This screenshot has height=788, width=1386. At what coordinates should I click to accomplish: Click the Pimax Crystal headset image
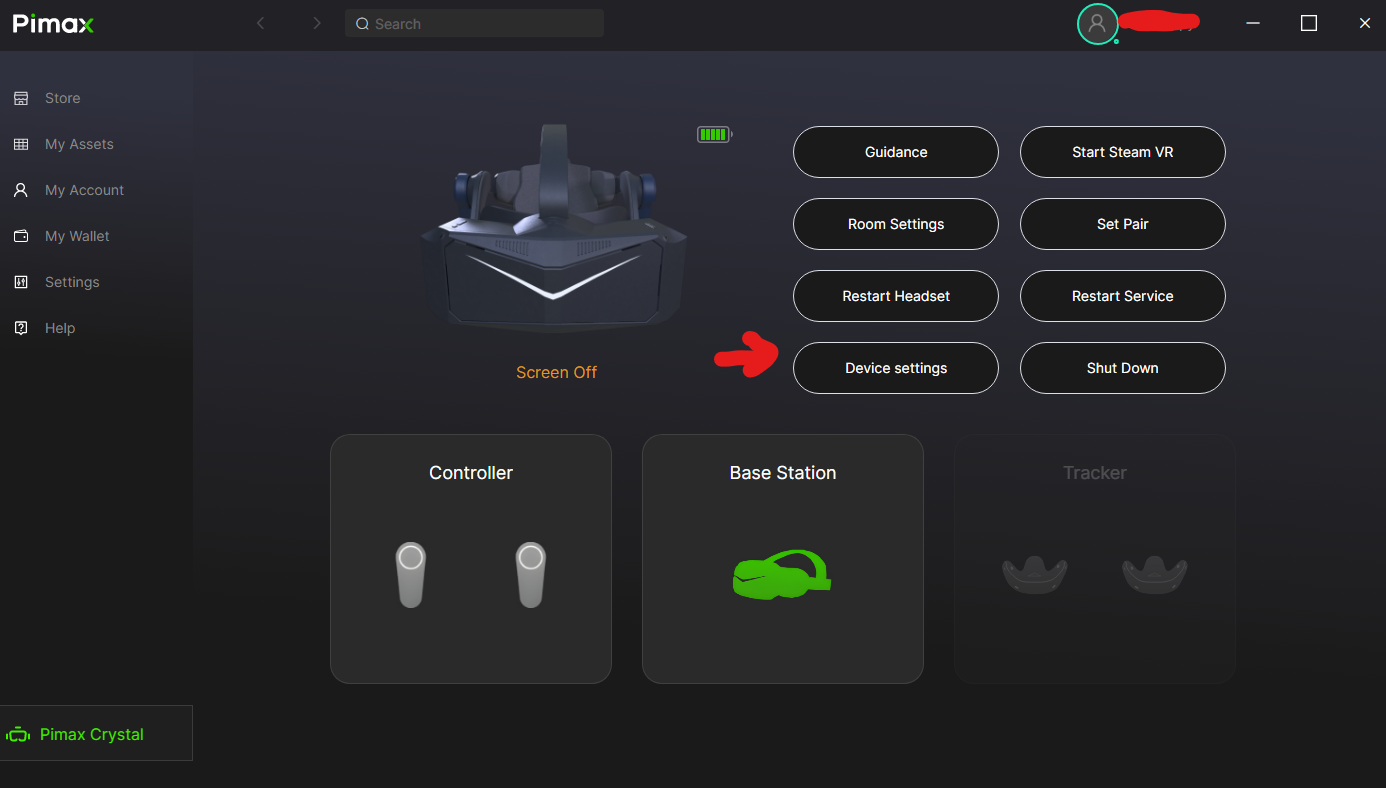(554, 228)
